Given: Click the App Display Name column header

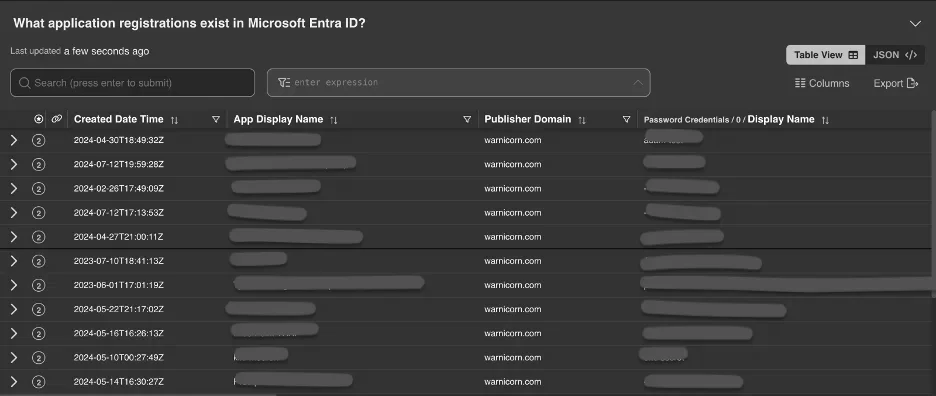Looking at the screenshot, I should coord(278,119).
